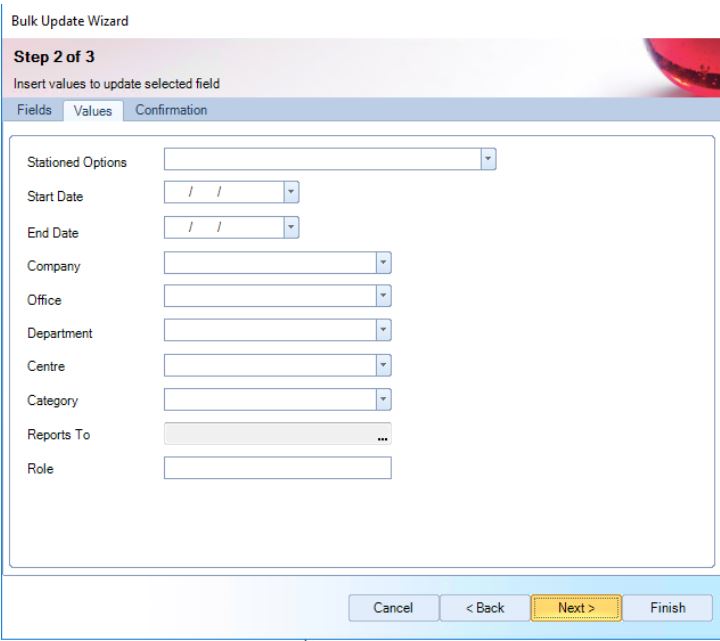Click 'Insert values to update selected field' text
Image resolution: width=720 pixels, height=641 pixels.
coord(117,84)
